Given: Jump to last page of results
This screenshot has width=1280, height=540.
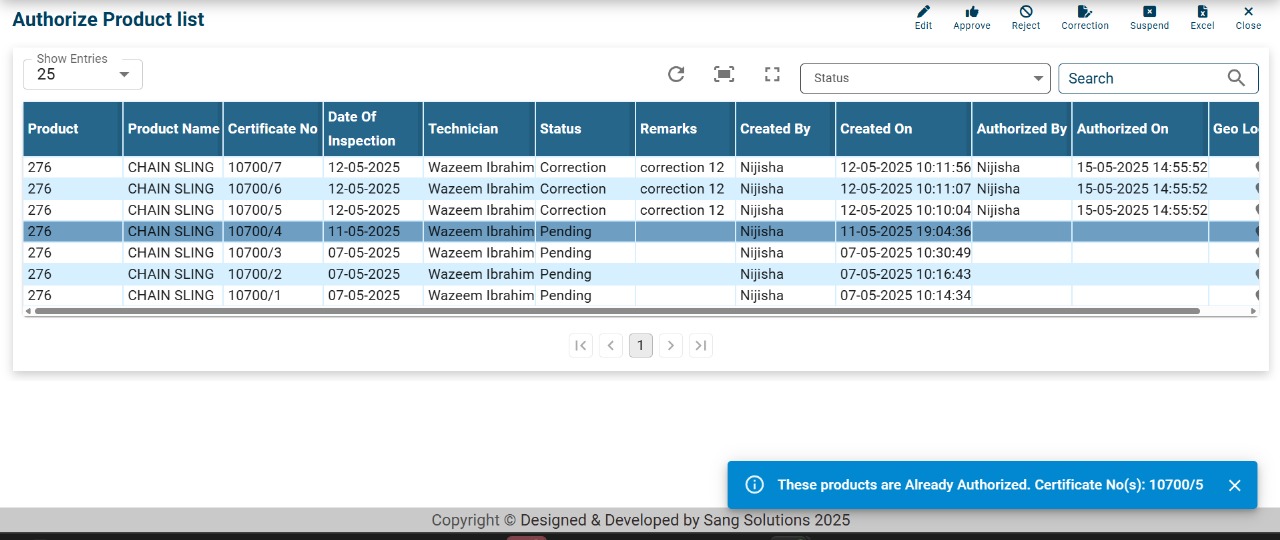Looking at the screenshot, I should (x=701, y=346).
